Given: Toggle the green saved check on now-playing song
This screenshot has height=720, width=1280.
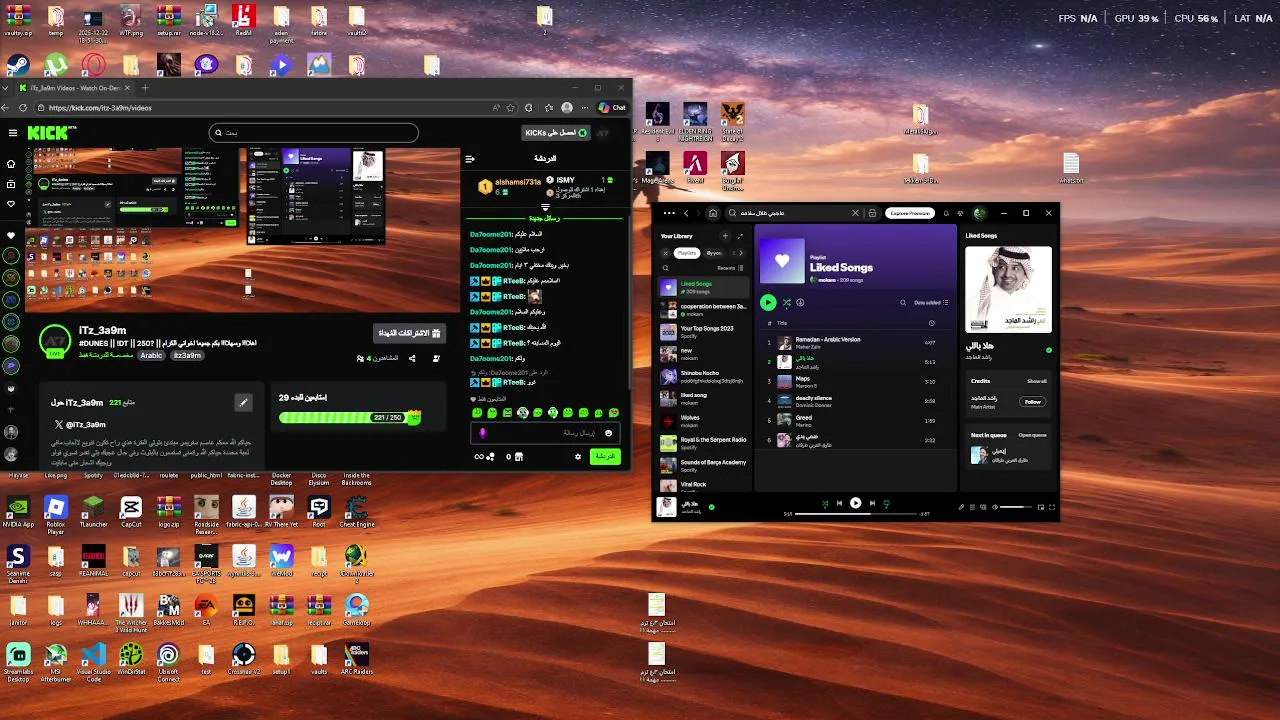Looking at the screenshot, I should [712, 507].
